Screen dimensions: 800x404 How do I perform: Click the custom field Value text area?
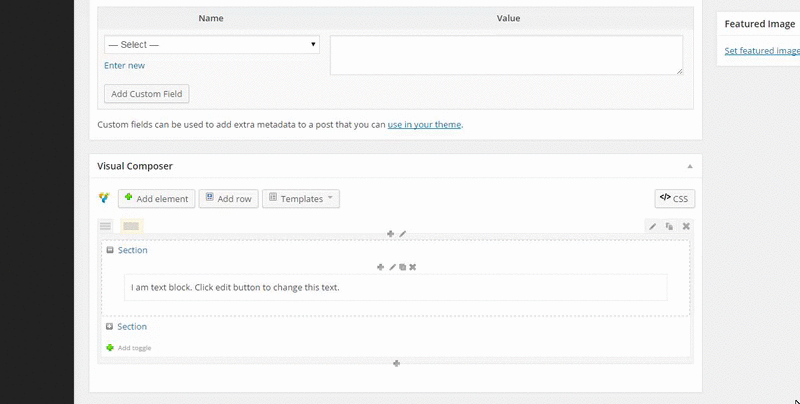click(506, 55)
